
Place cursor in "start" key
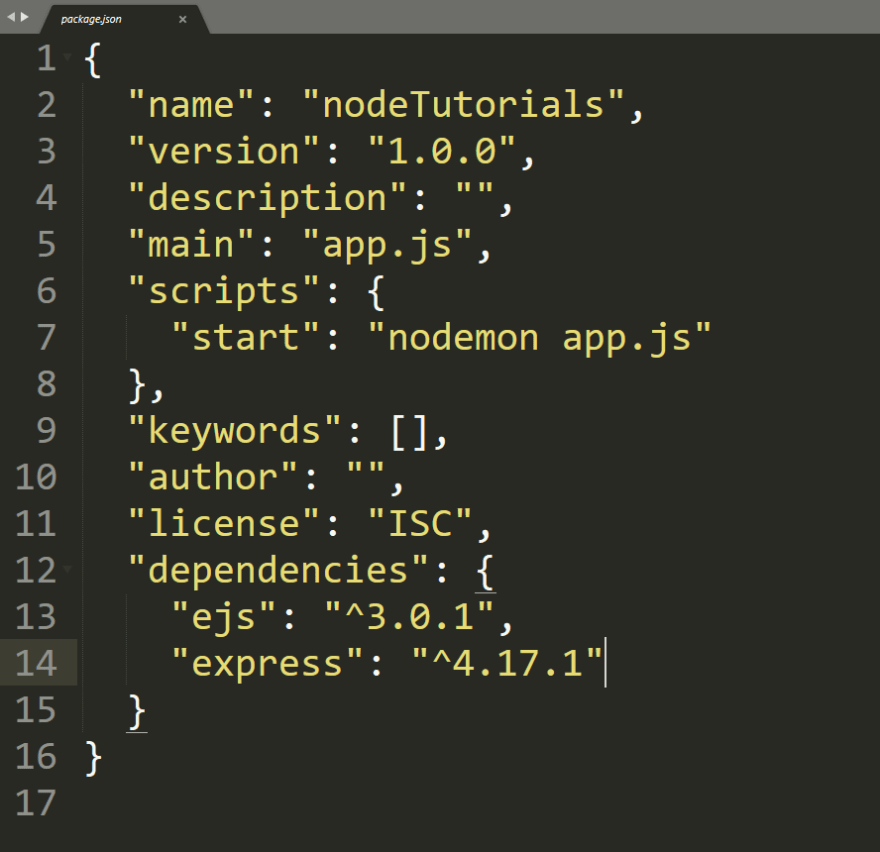(x=245, y=338)
